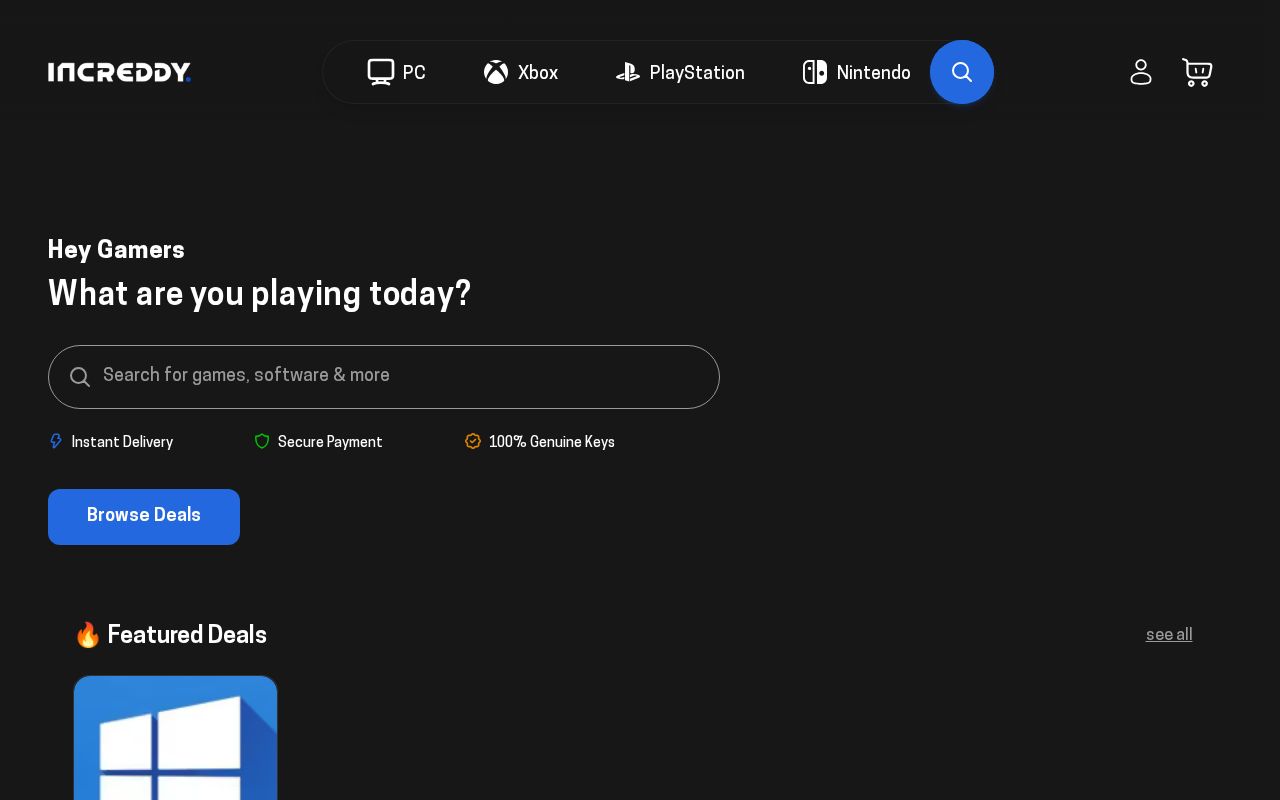Click the Hey Gamers heading
This screenshot has width=1280, height=800.
click(x=116, y=250)
